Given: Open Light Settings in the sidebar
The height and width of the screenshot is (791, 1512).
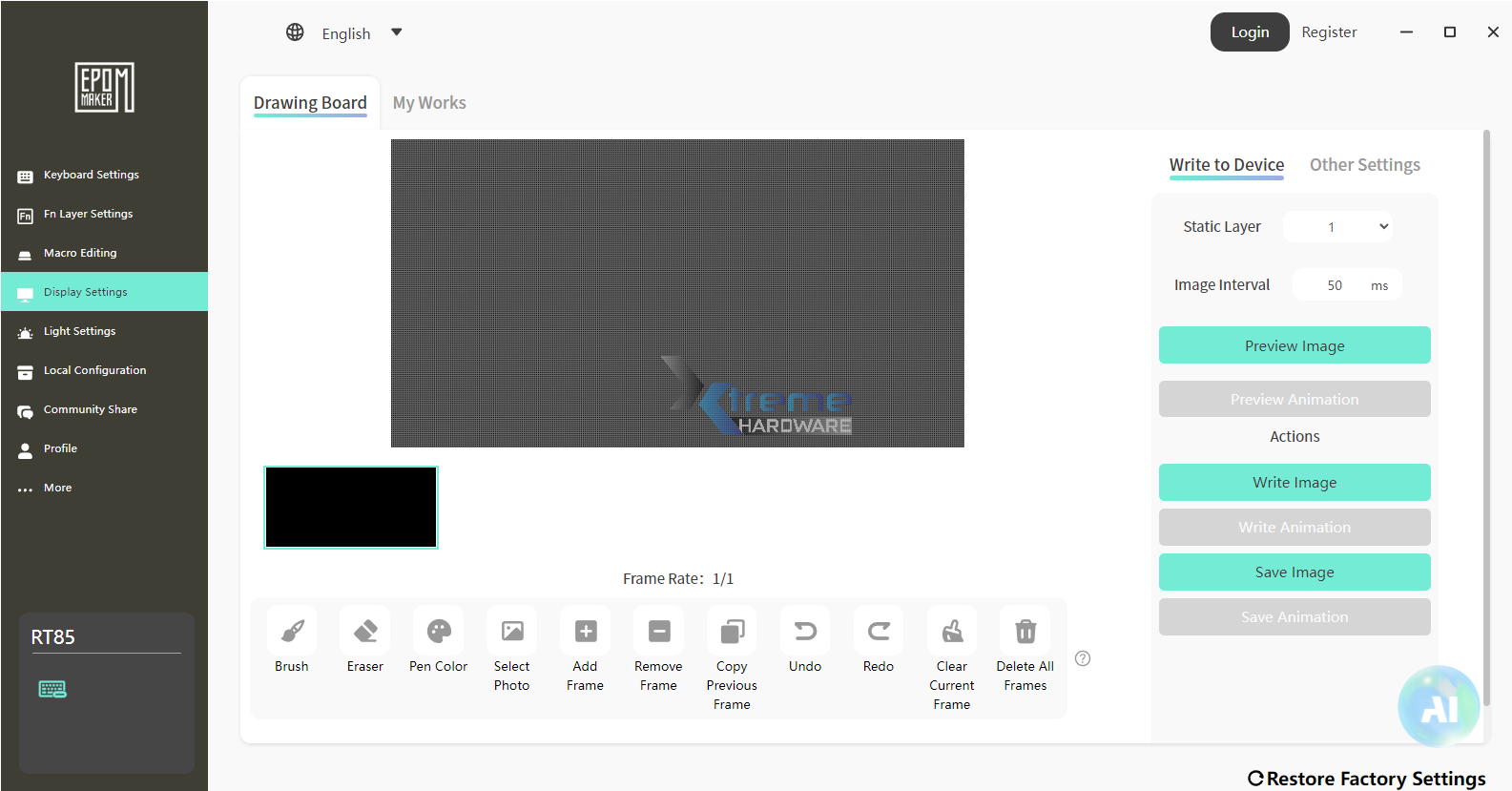Looking at the screenshot, I should tap(80, 331).
